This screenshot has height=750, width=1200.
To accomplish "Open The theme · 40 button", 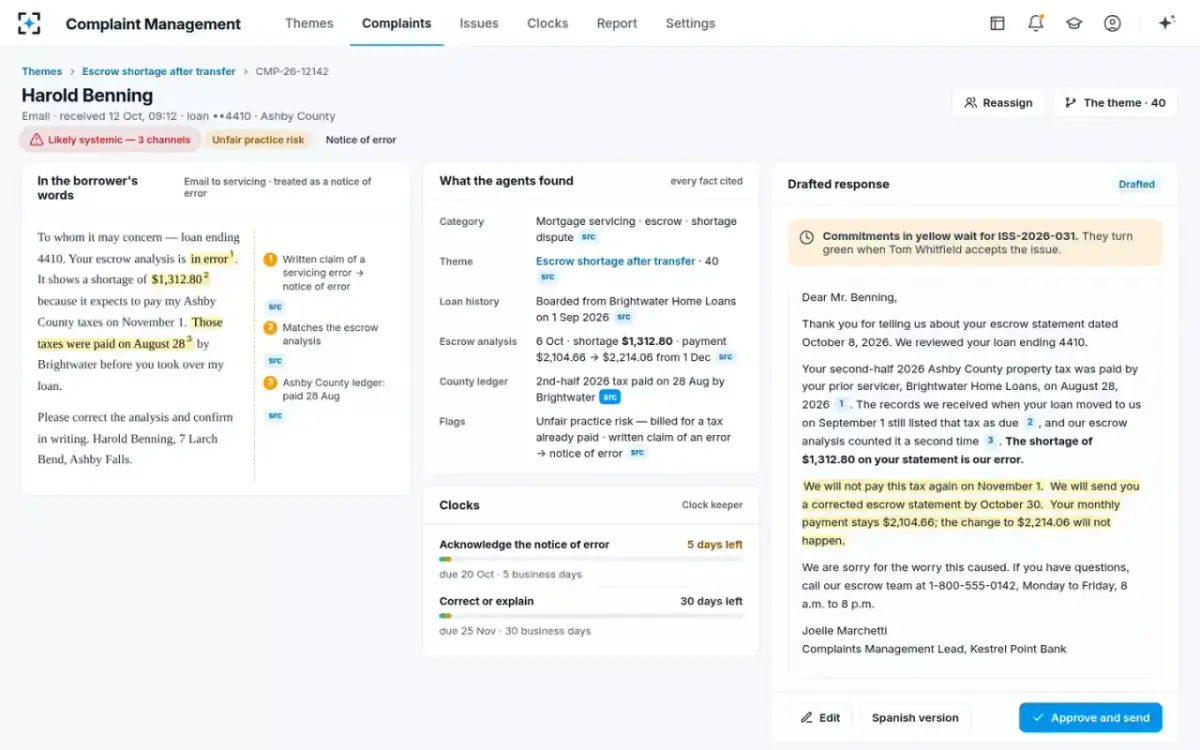I will click(x=1115, y=103).
